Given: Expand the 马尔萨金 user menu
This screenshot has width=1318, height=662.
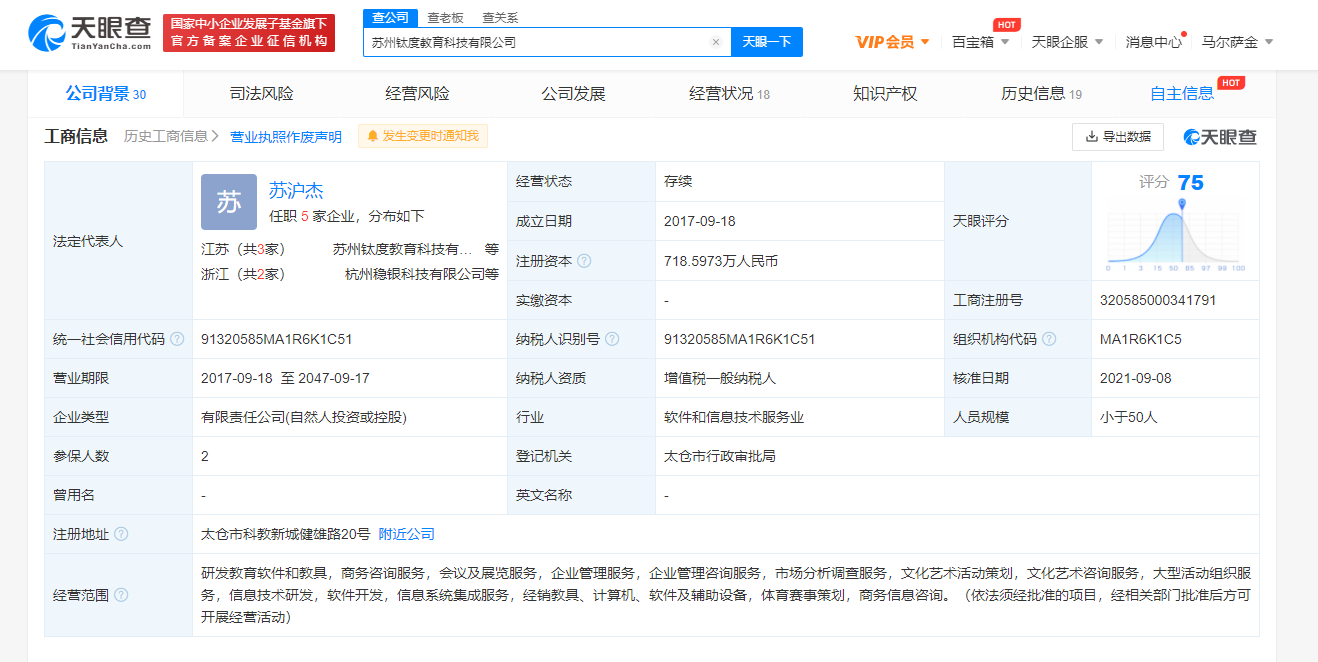Looking at the screenshot, I should click(1237, 42).
